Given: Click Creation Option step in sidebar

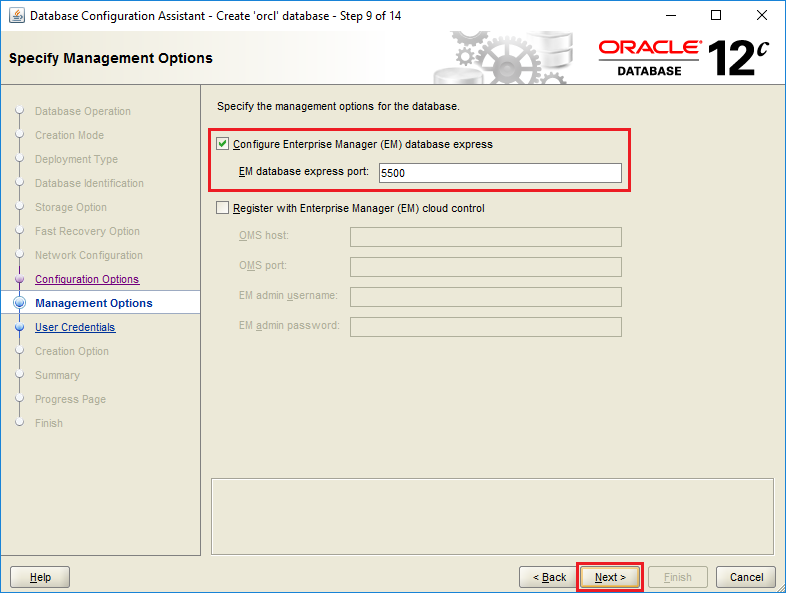Looking at the screenshot, I should (x=72, y=351).
